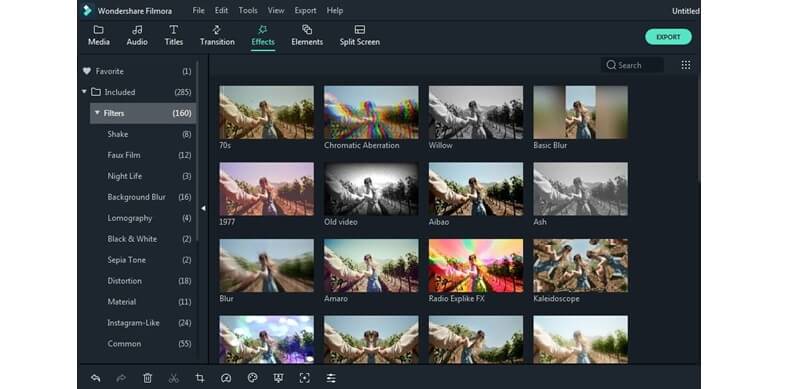Open the Edit menu

[x=221, y=10]
